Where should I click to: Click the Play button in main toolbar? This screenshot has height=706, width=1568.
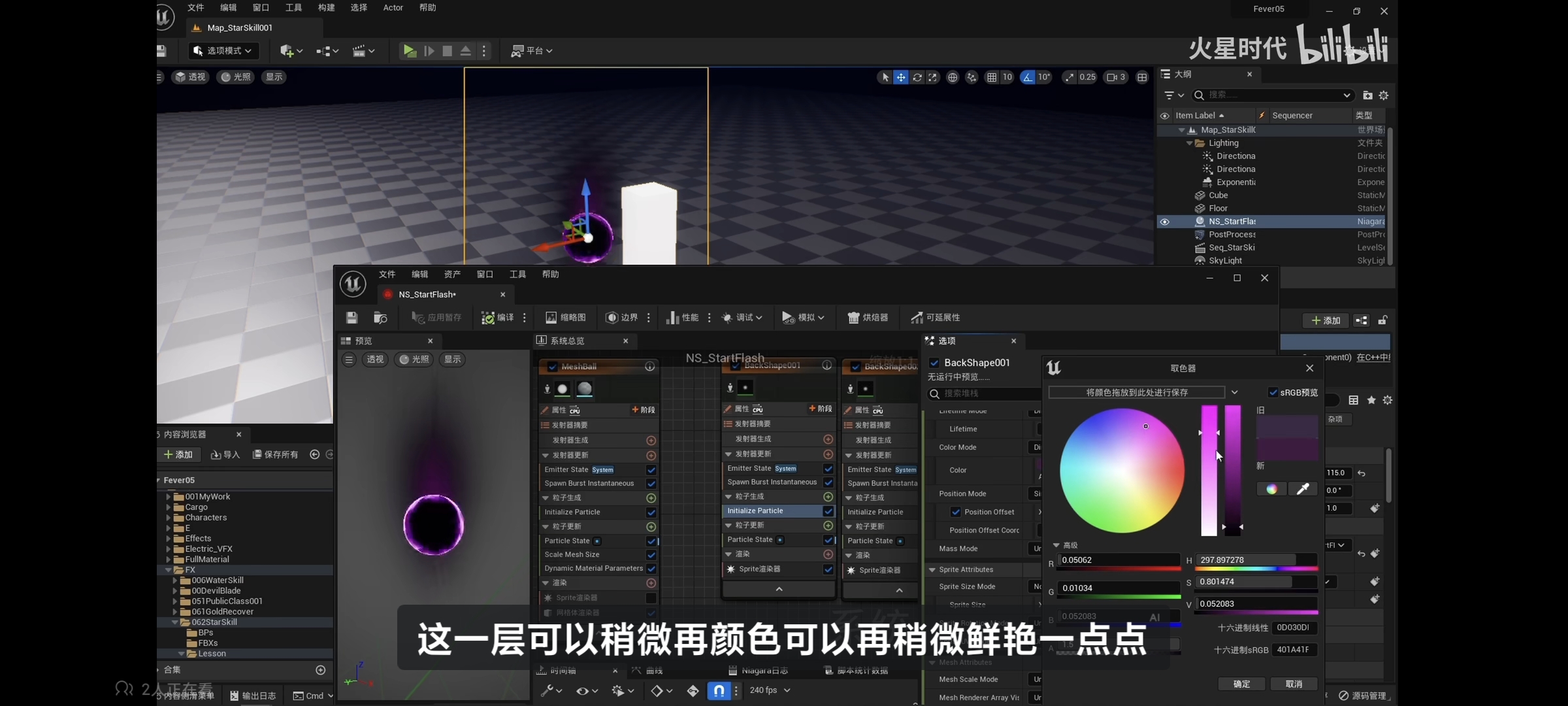coord(410,51)
